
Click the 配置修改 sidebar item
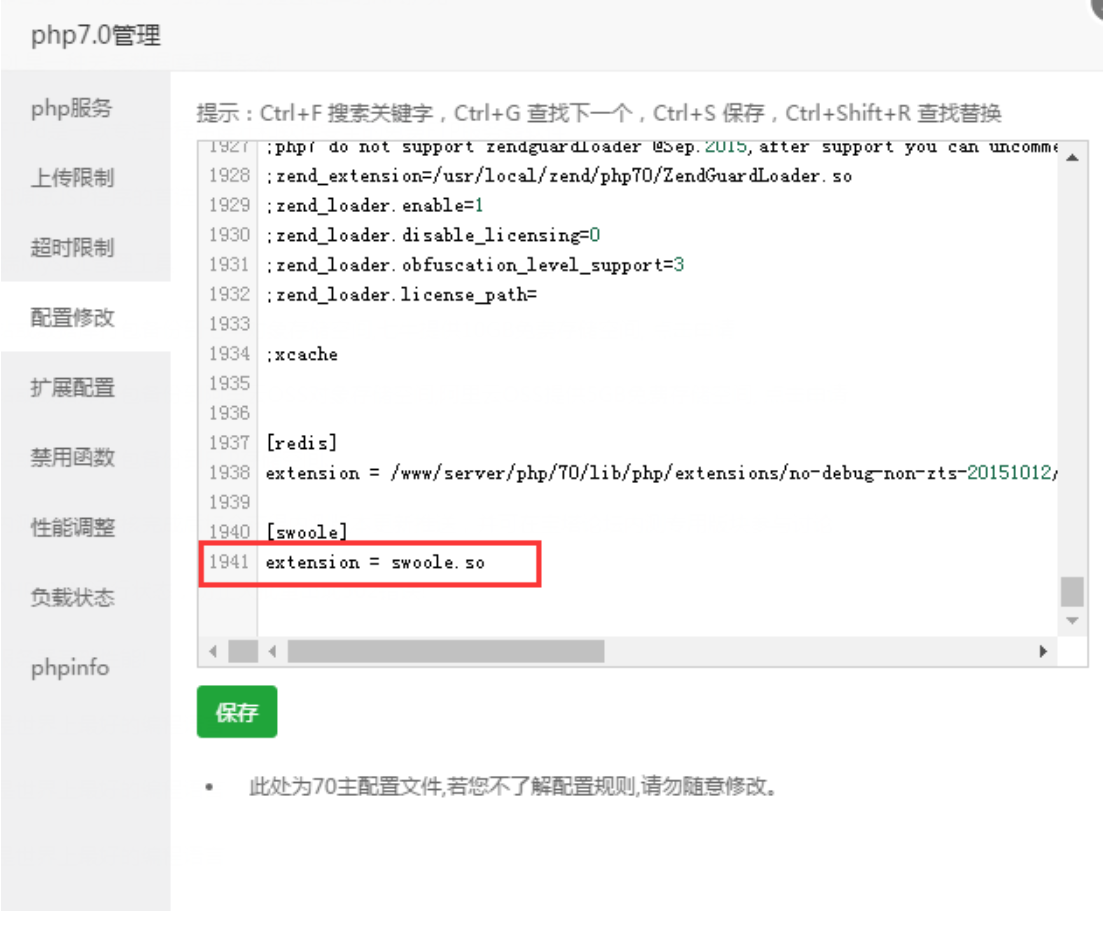point(73,318)
